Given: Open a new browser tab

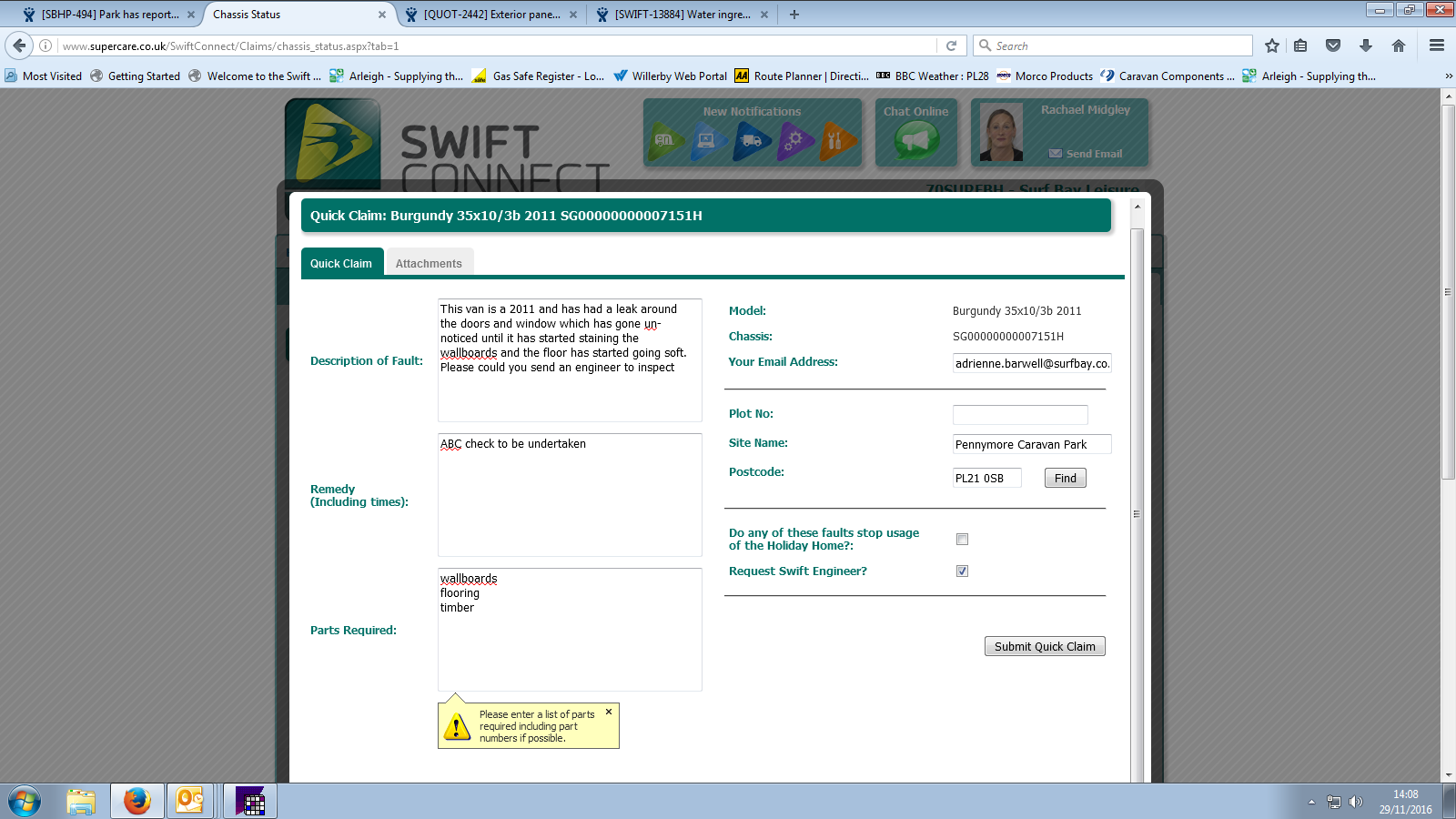Looking at the screenshot, I should tap(794, 15).
